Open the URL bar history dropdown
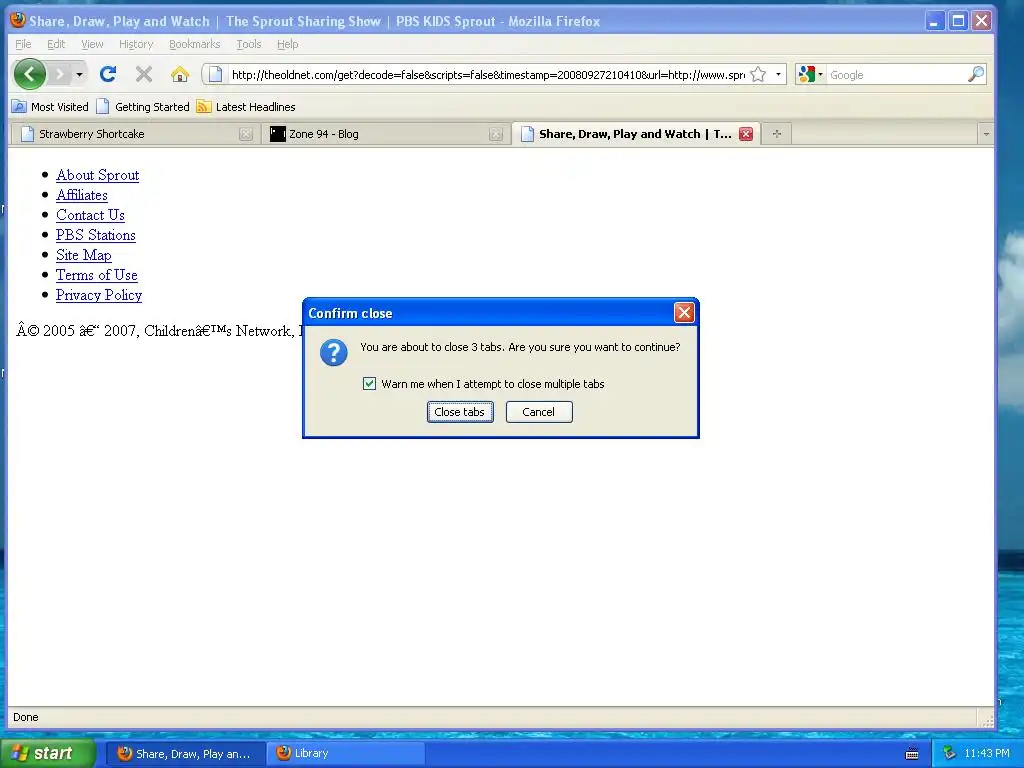1024x768 pixels. tap(778, 74)
